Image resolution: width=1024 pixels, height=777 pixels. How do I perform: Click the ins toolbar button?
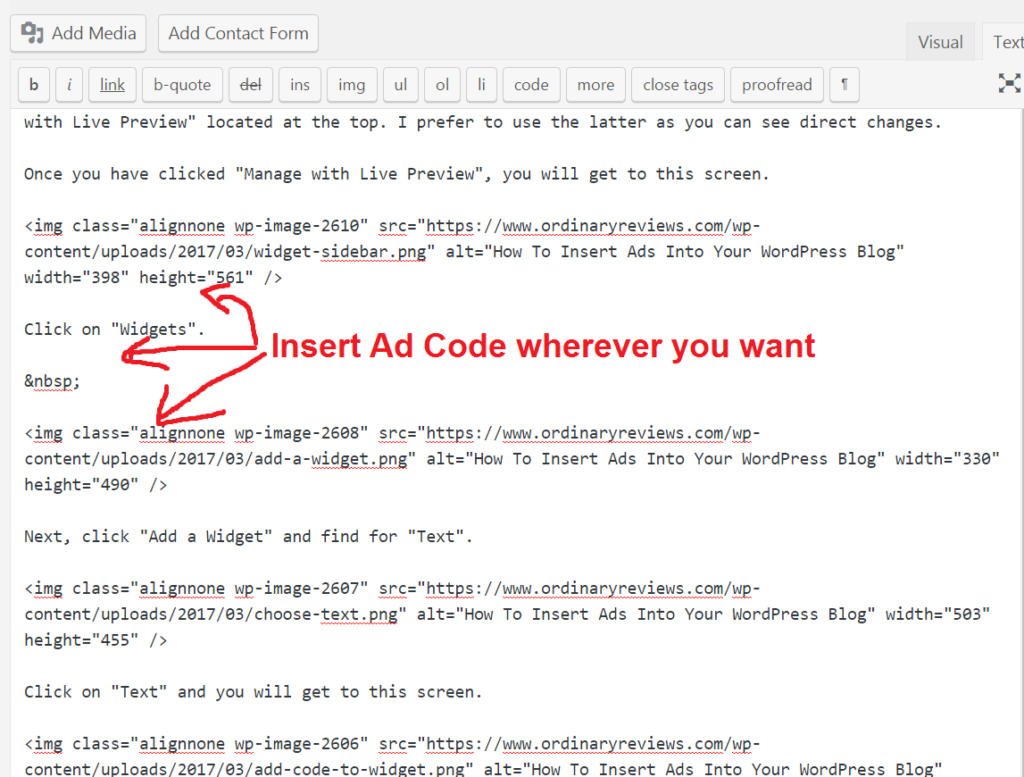pyautogui.click(x=300, y=85)
